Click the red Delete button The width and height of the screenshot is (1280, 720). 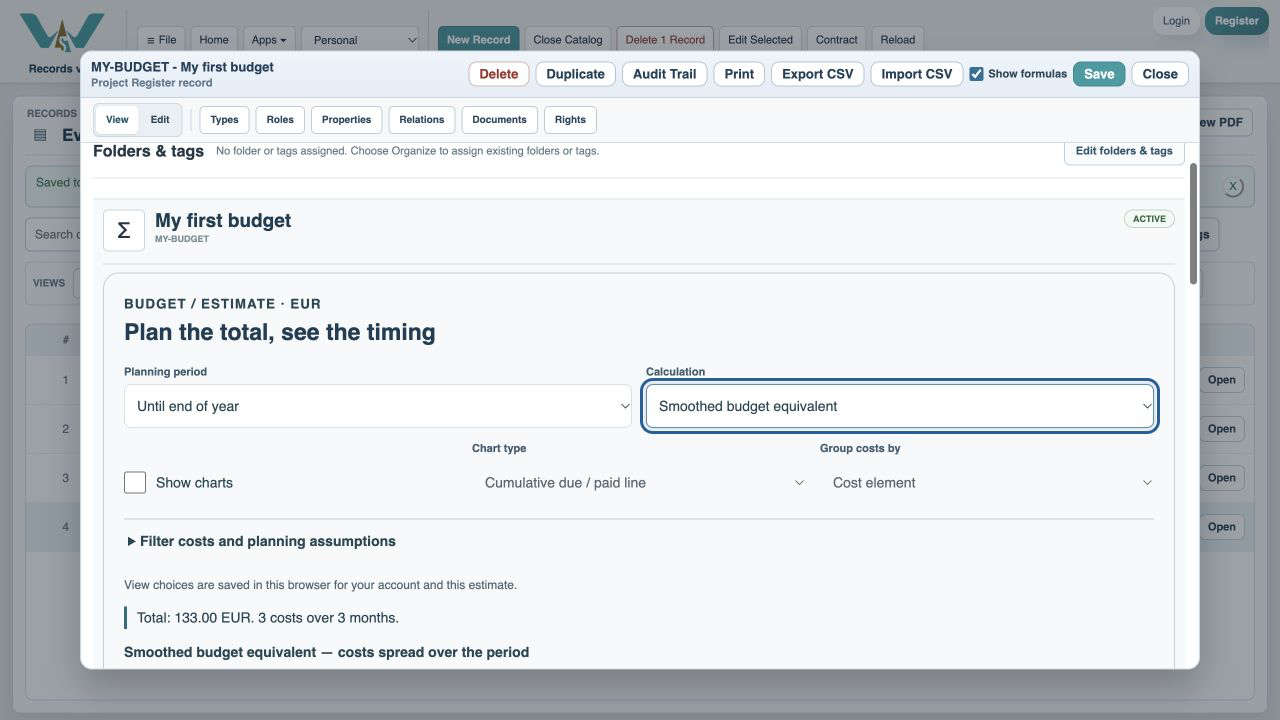click(499, 74)
